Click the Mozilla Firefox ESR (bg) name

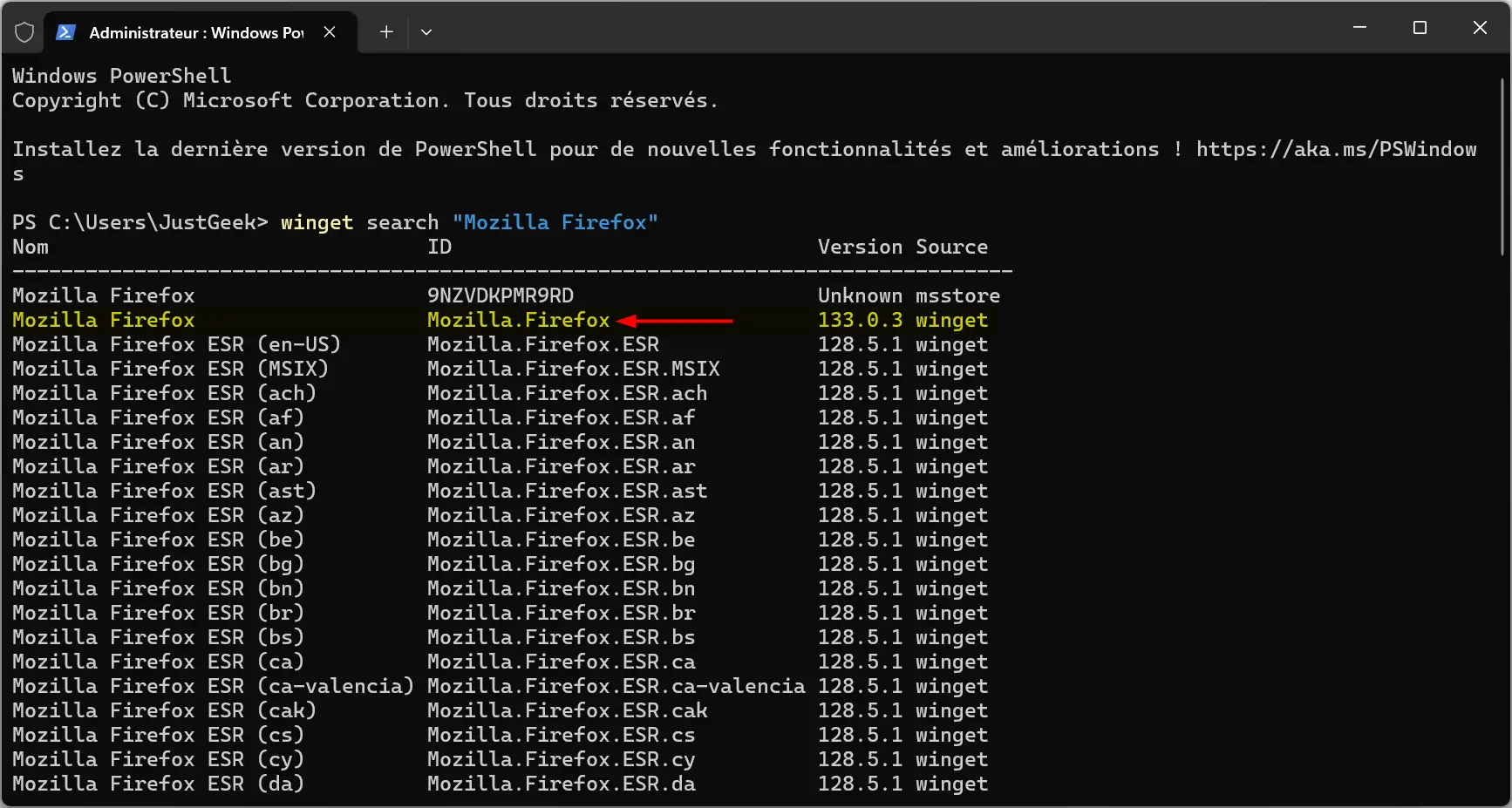click(x=158, y=564)
